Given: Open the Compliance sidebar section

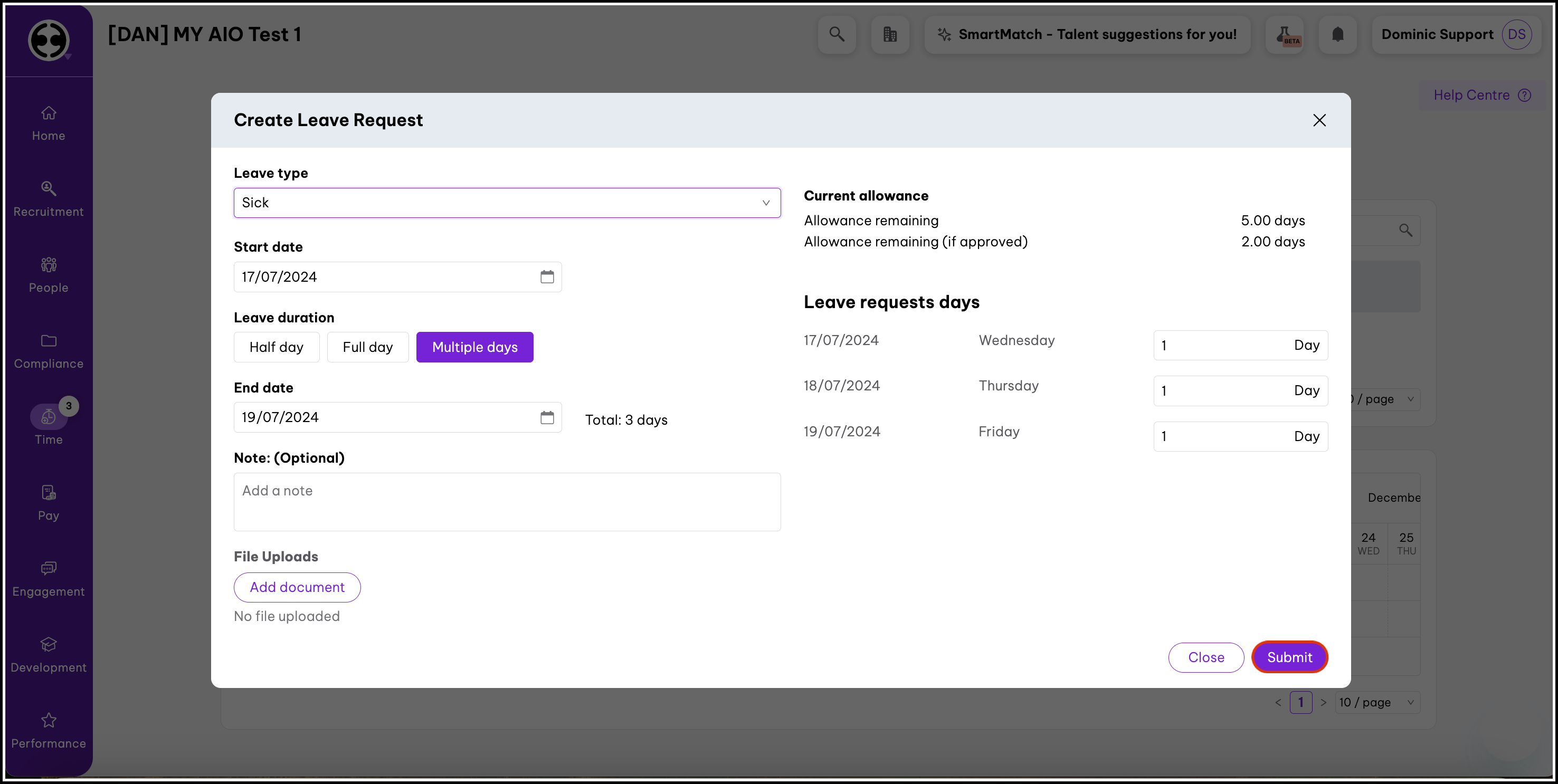Looking at the screenshot, I should coord(49,351).
